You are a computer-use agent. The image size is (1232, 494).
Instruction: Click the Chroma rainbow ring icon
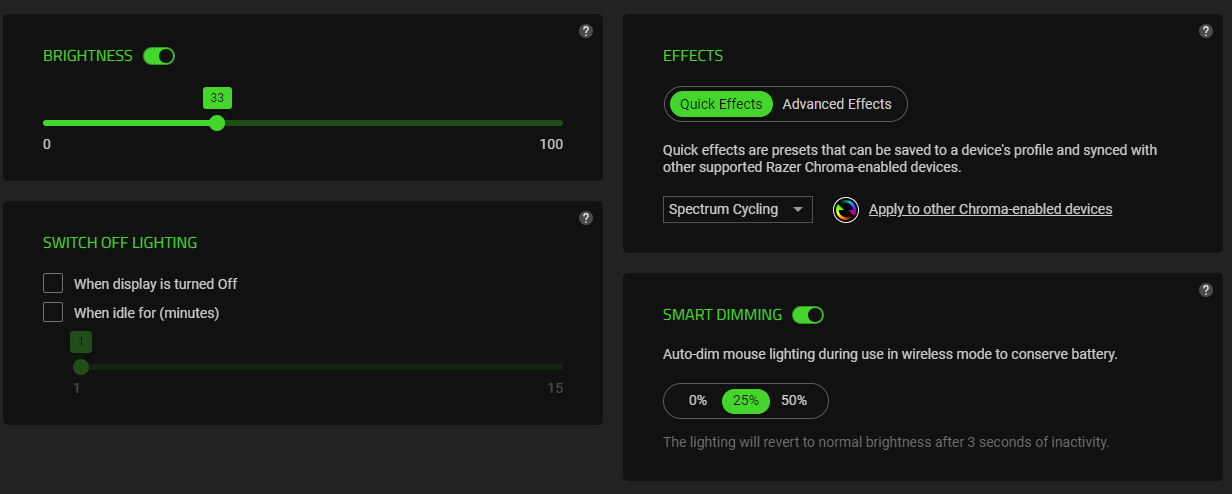846,210
